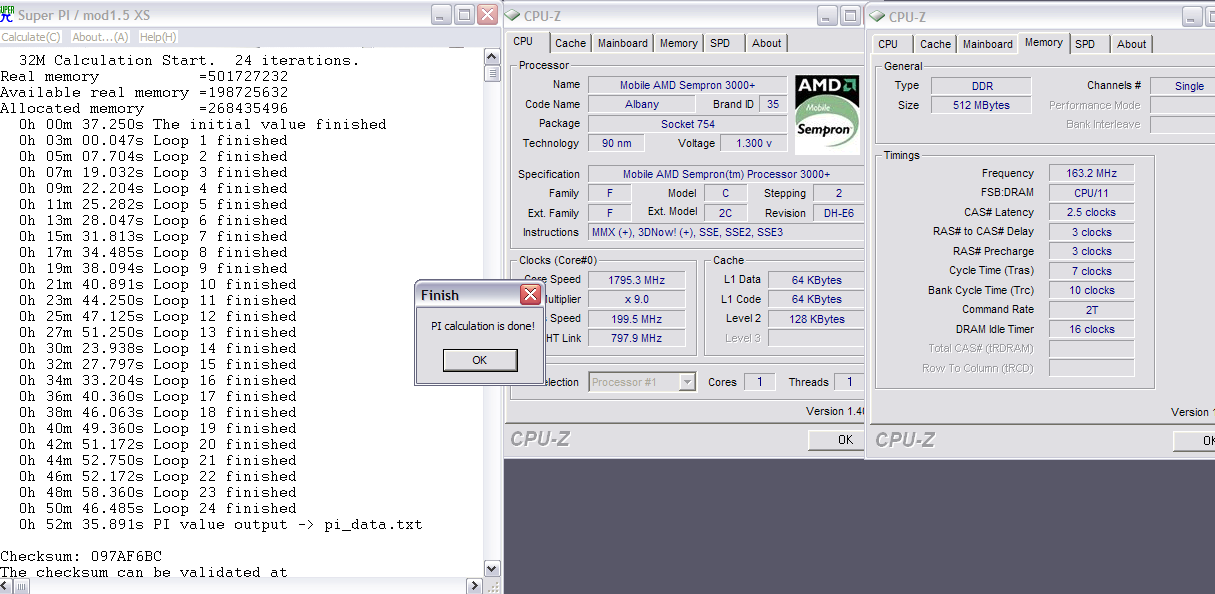This screenshot has height=594, width=1215.
Task: Click the CPU-Z icon in the Memory window title bar
Action: coord(878,16)
